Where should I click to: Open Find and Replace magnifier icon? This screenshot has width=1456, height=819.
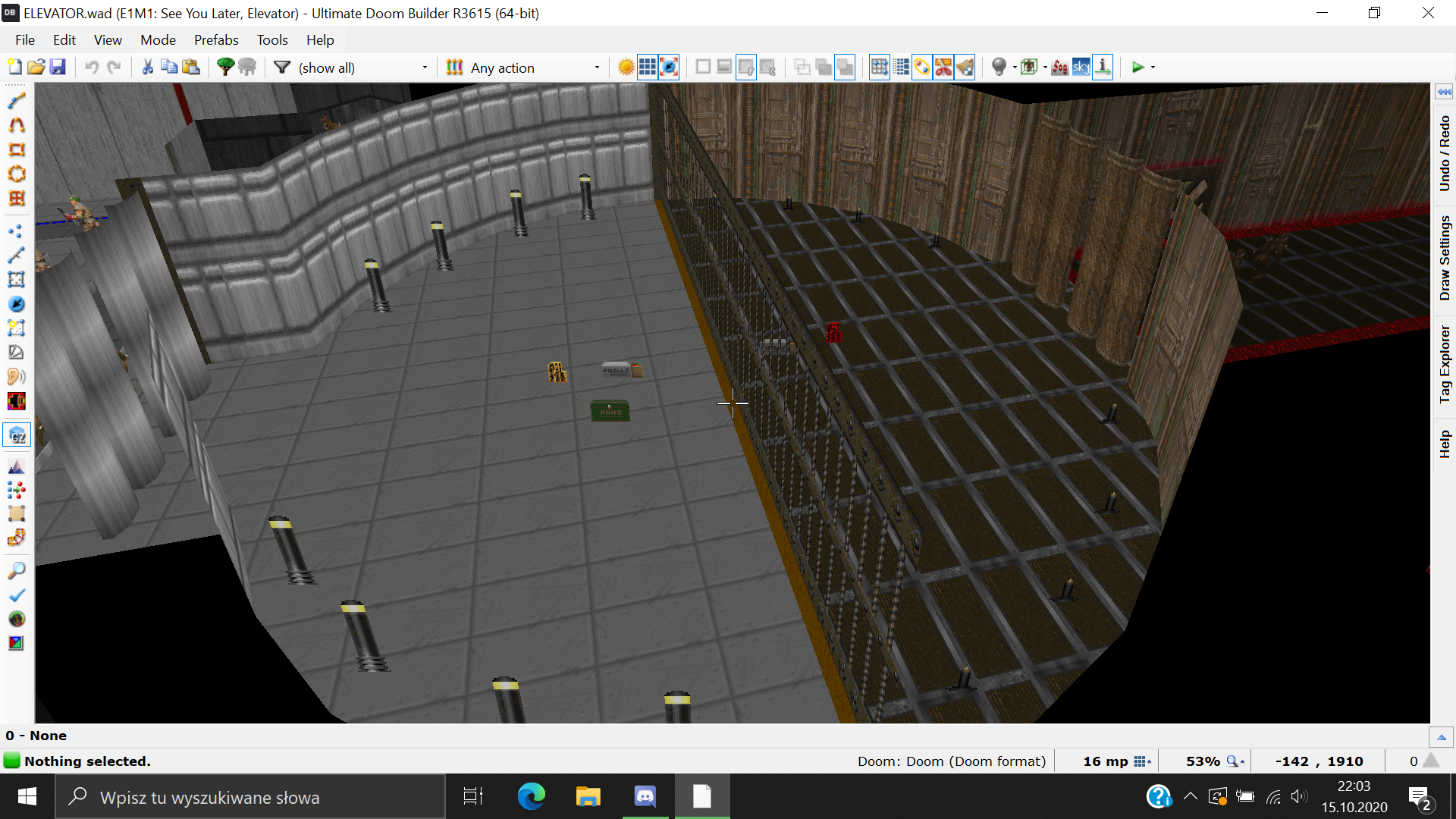point(17,570)
